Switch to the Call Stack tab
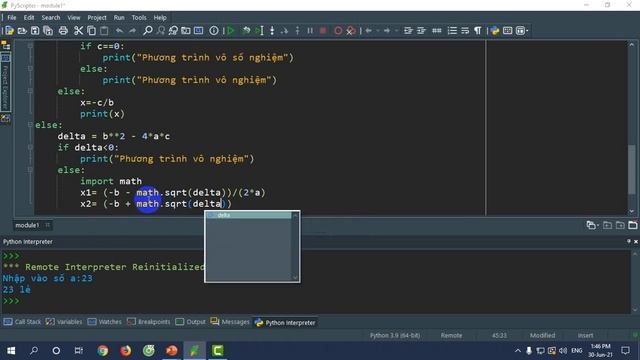The image size is (640, 360). pyautogui.click(x=22, y=322)
